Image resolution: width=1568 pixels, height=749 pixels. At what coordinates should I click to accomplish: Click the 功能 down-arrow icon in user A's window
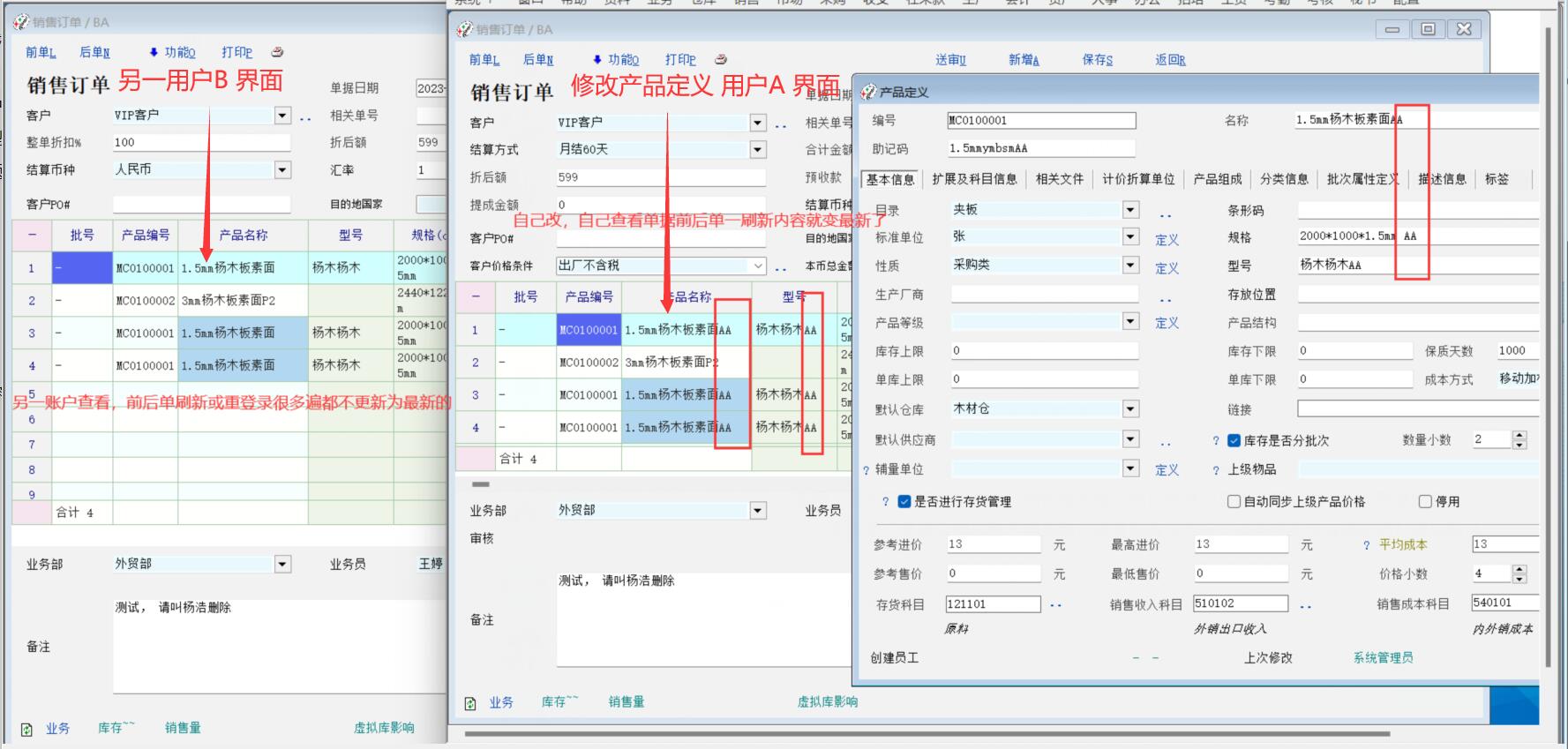(x=597, y=59)
